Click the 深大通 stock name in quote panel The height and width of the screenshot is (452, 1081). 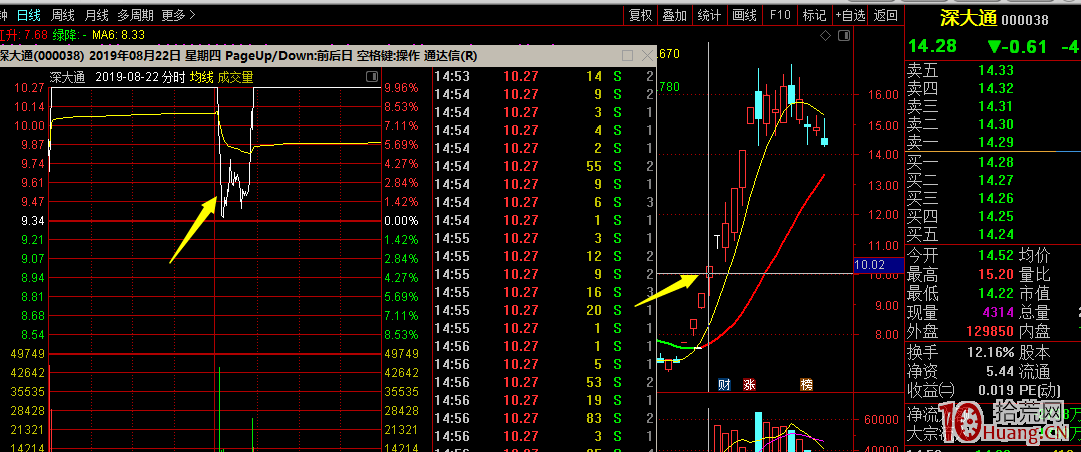pyautogui.click(x=969, y=19)
